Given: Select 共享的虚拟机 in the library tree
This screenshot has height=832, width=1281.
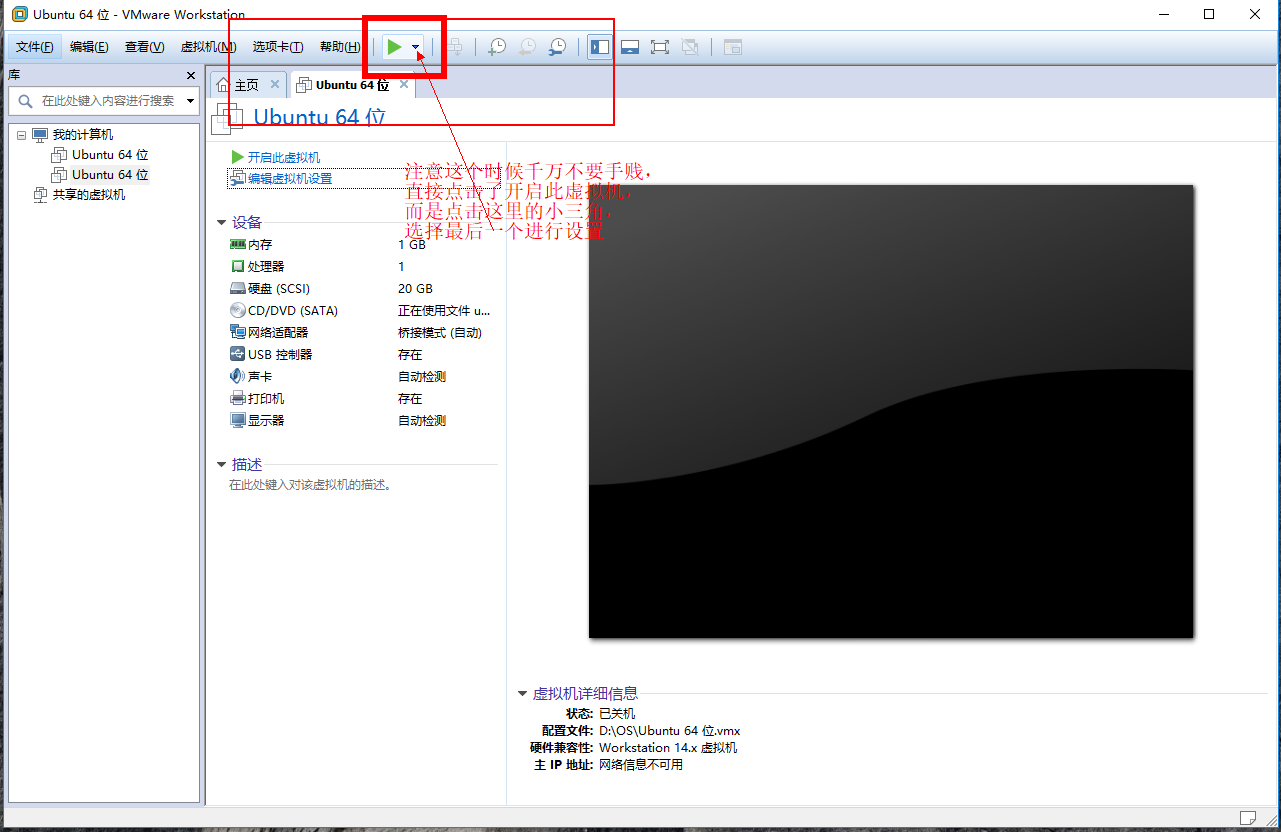Looking at the screenshot, I should 89,195.
